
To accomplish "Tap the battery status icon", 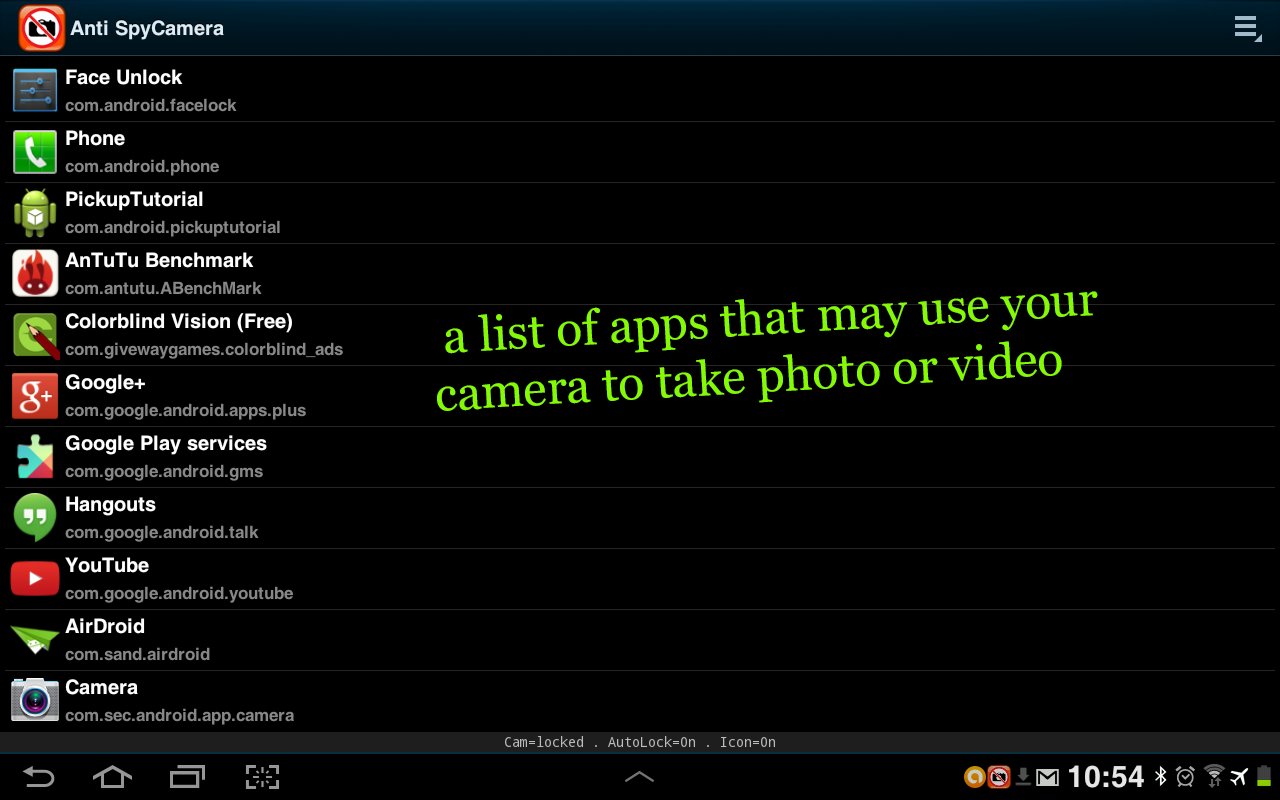I will coord(1264,777).
